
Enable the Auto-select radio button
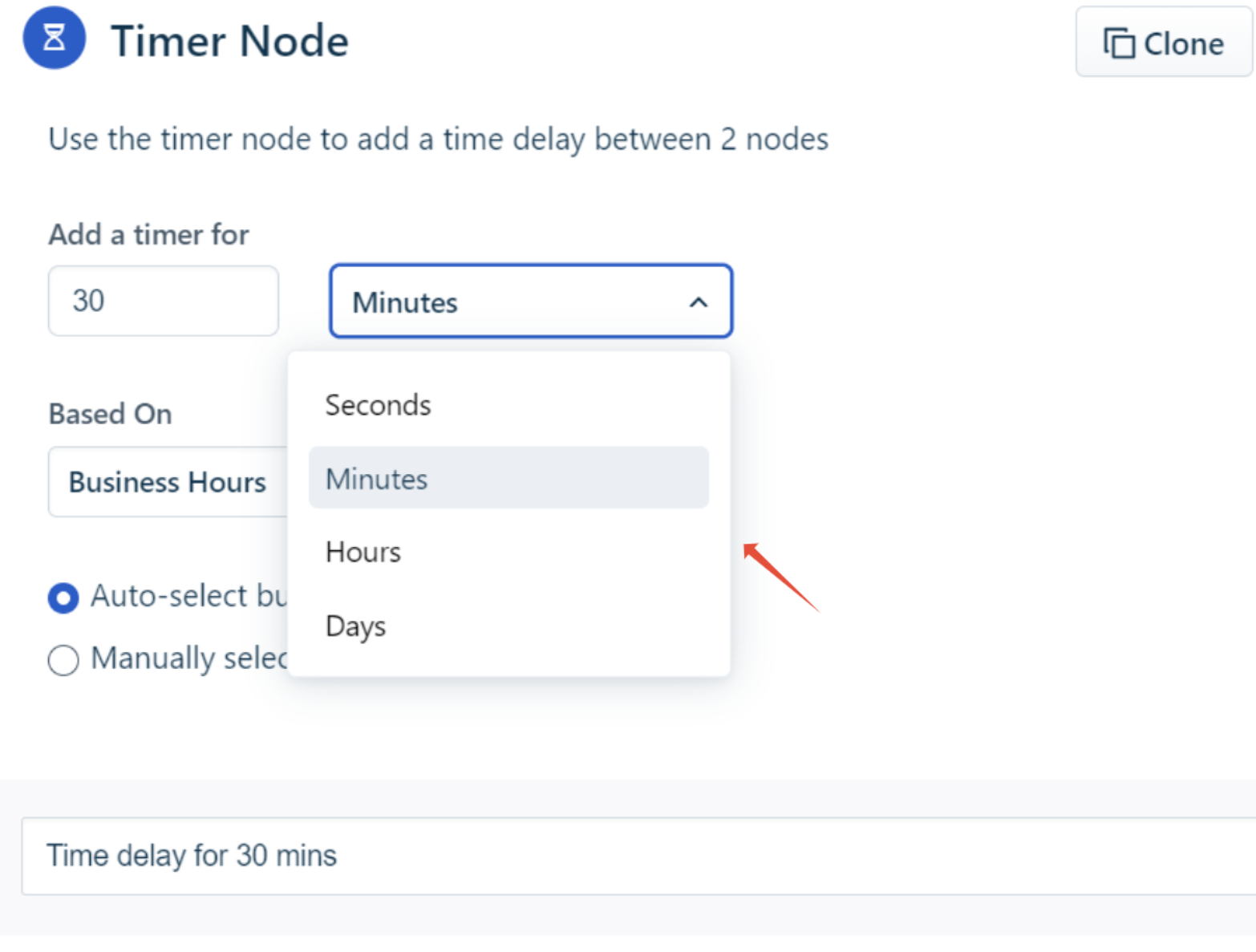tap(63, 598)
